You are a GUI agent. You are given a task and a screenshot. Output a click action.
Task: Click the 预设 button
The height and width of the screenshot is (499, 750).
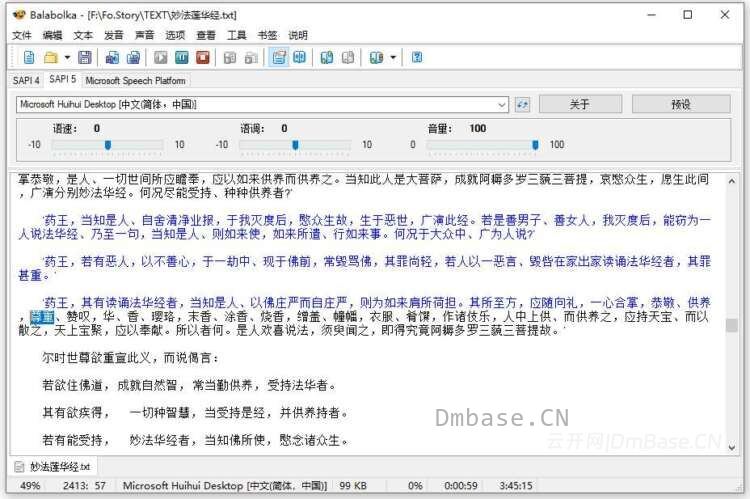(681, 104)
